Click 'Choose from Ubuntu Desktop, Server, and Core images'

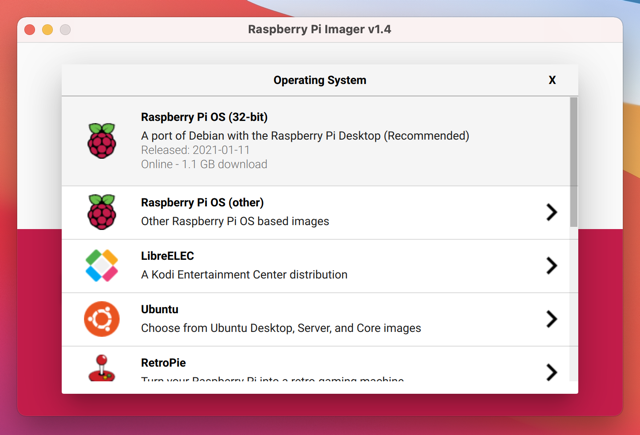[x=281, y=328]
